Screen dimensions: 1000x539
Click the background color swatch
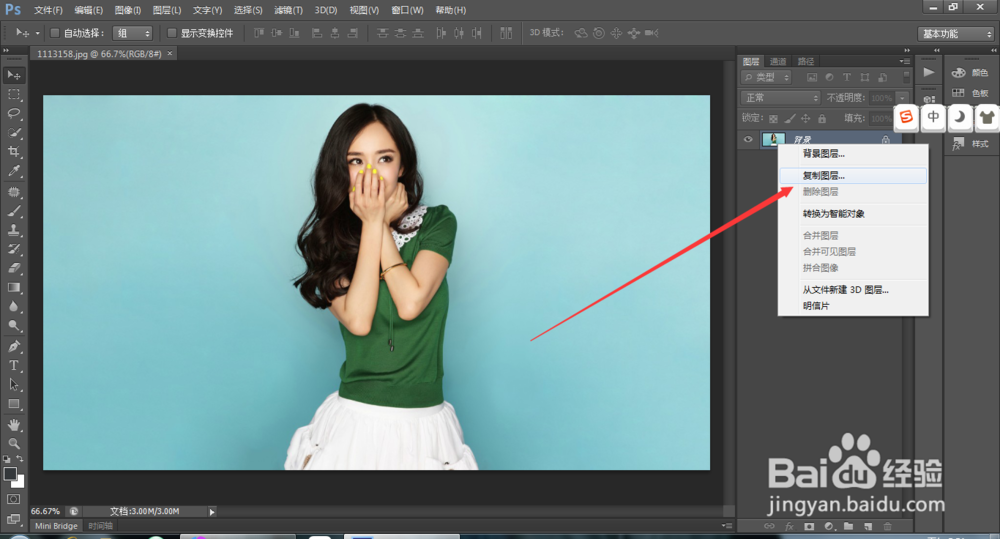point(20,482)
